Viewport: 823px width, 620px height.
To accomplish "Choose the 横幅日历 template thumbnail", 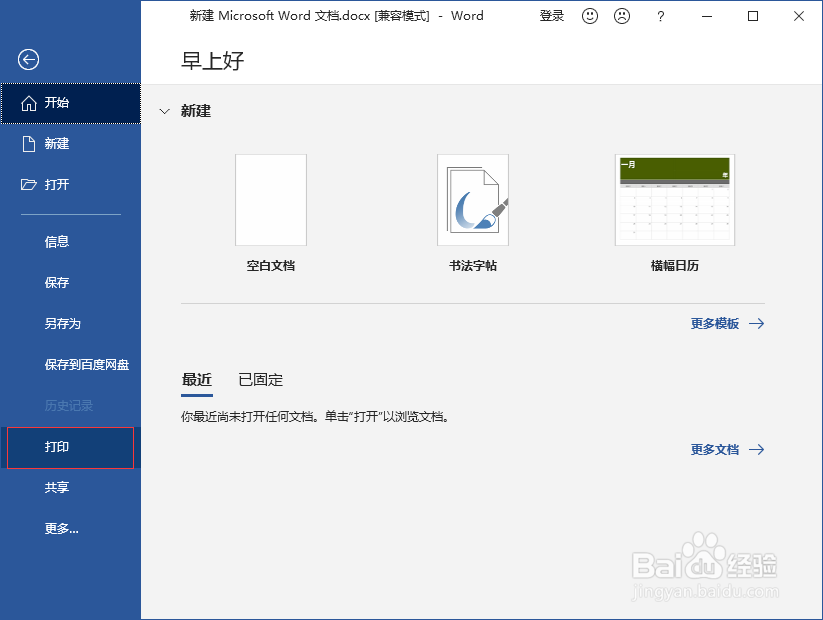I will point(675,200).
